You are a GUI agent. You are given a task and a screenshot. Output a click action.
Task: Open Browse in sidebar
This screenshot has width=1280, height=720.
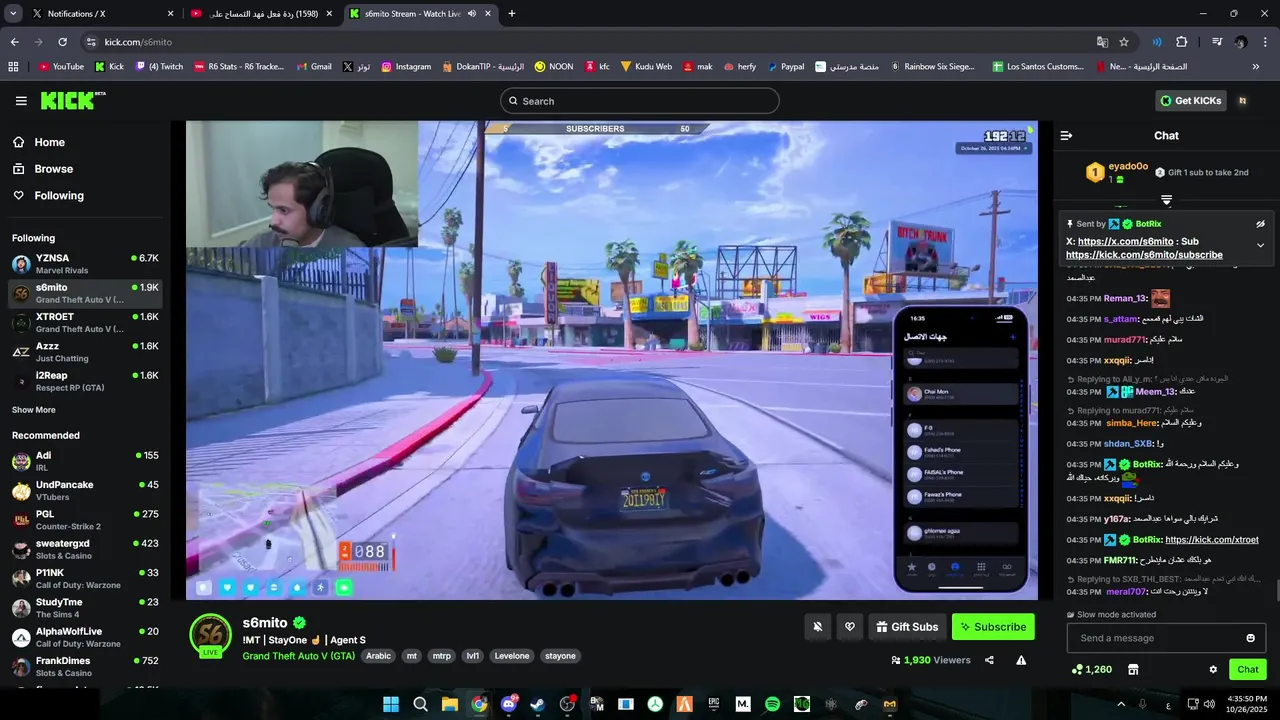[53, 169]
